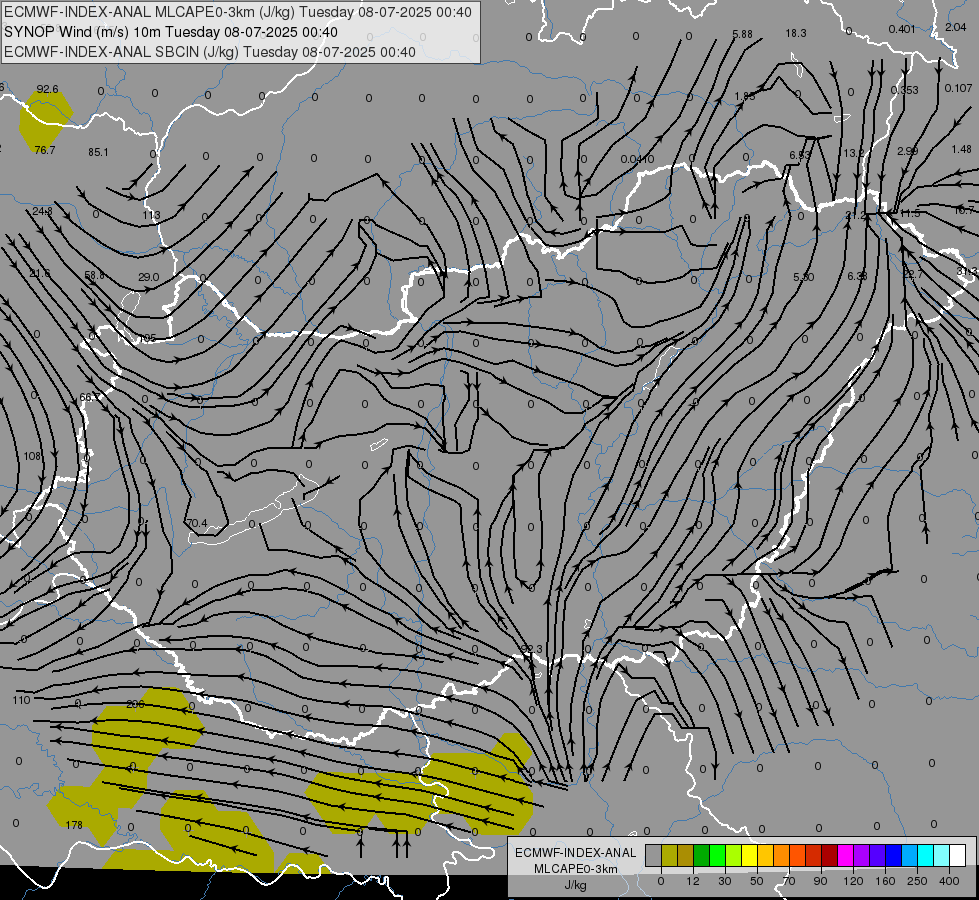Click the 5.50 map value
Screen dimensions: 979x900
[804, 277]
